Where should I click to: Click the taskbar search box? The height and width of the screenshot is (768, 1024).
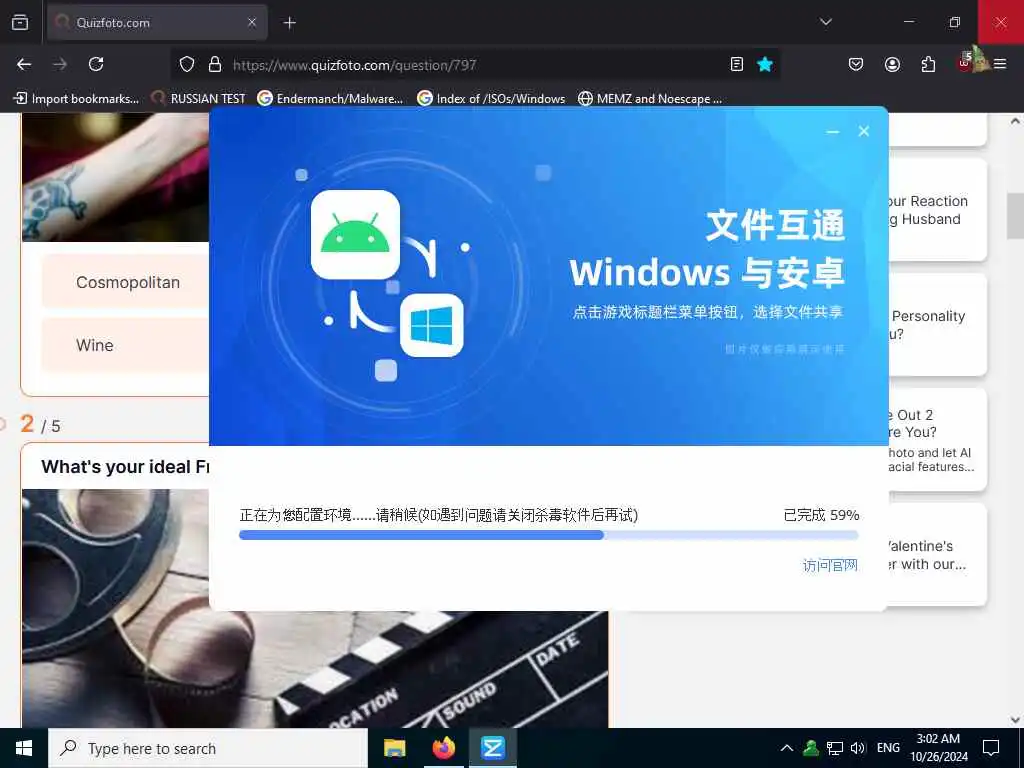[x=208, y=748]
